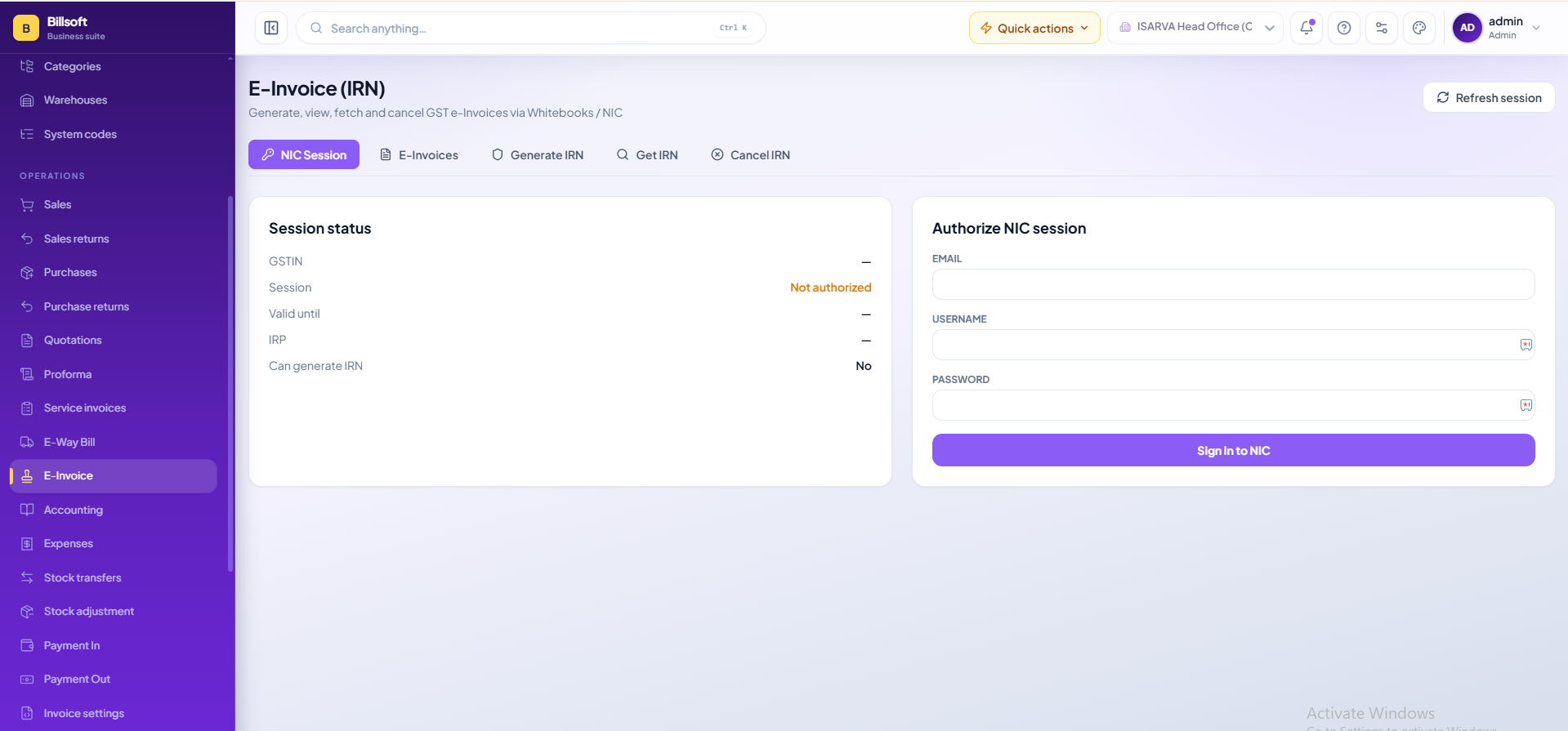
Task: Open Service invoices in the sidebar
Action: [114, 408]
